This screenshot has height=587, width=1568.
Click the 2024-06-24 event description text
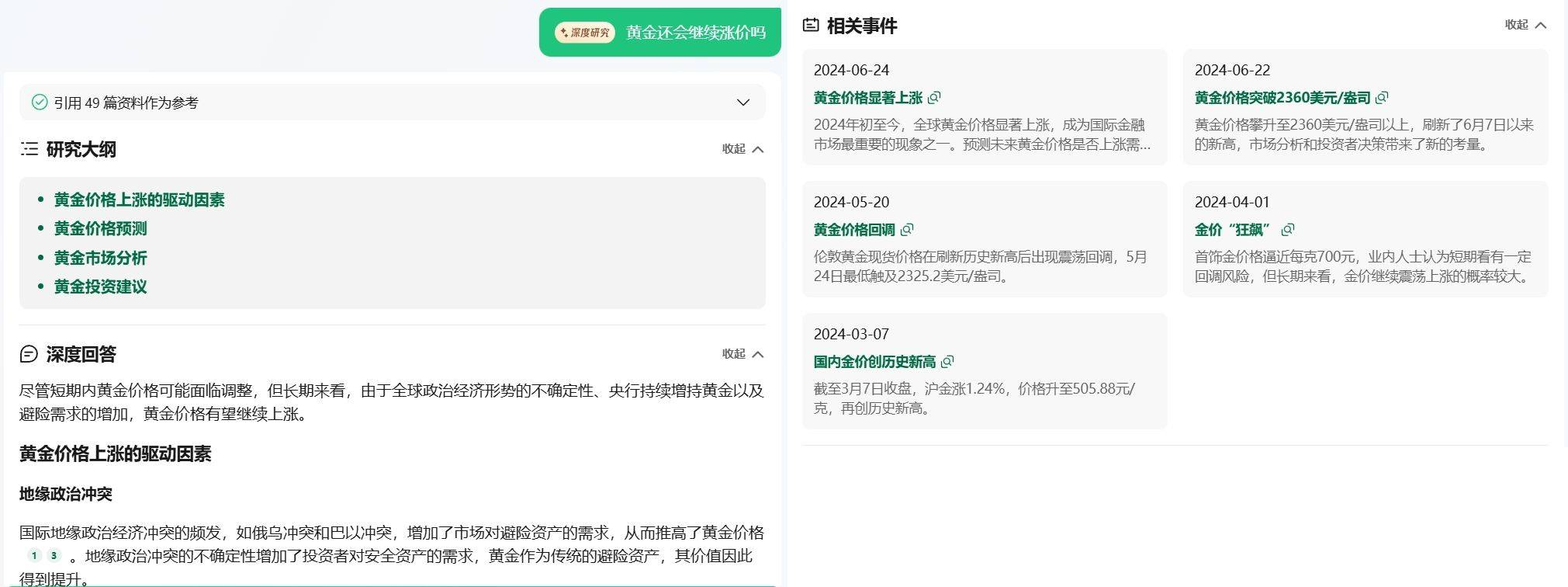point(982,134)
